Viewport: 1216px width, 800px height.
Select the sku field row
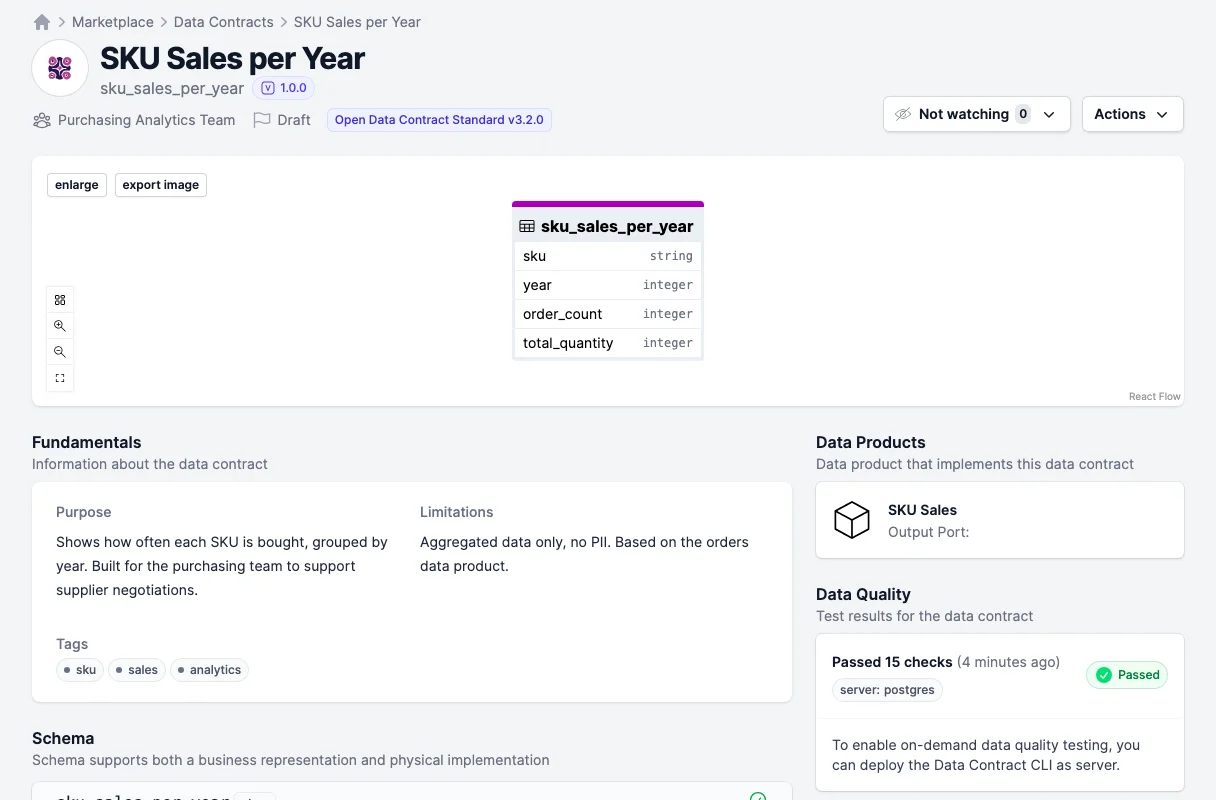608,256
